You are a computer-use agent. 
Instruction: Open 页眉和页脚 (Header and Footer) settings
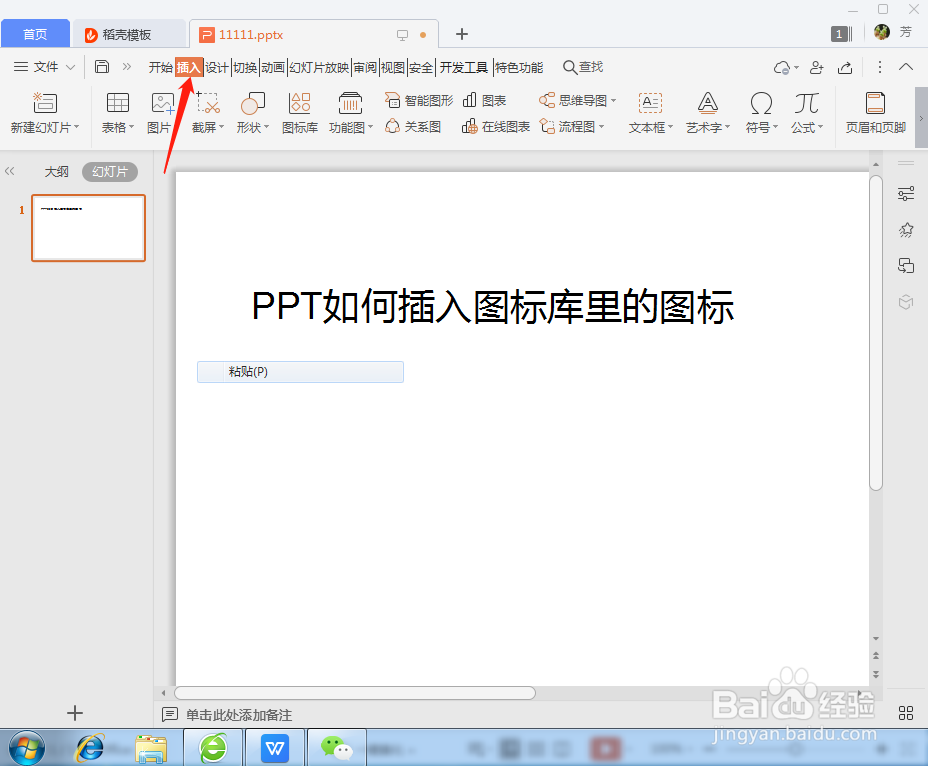(875, 112)
